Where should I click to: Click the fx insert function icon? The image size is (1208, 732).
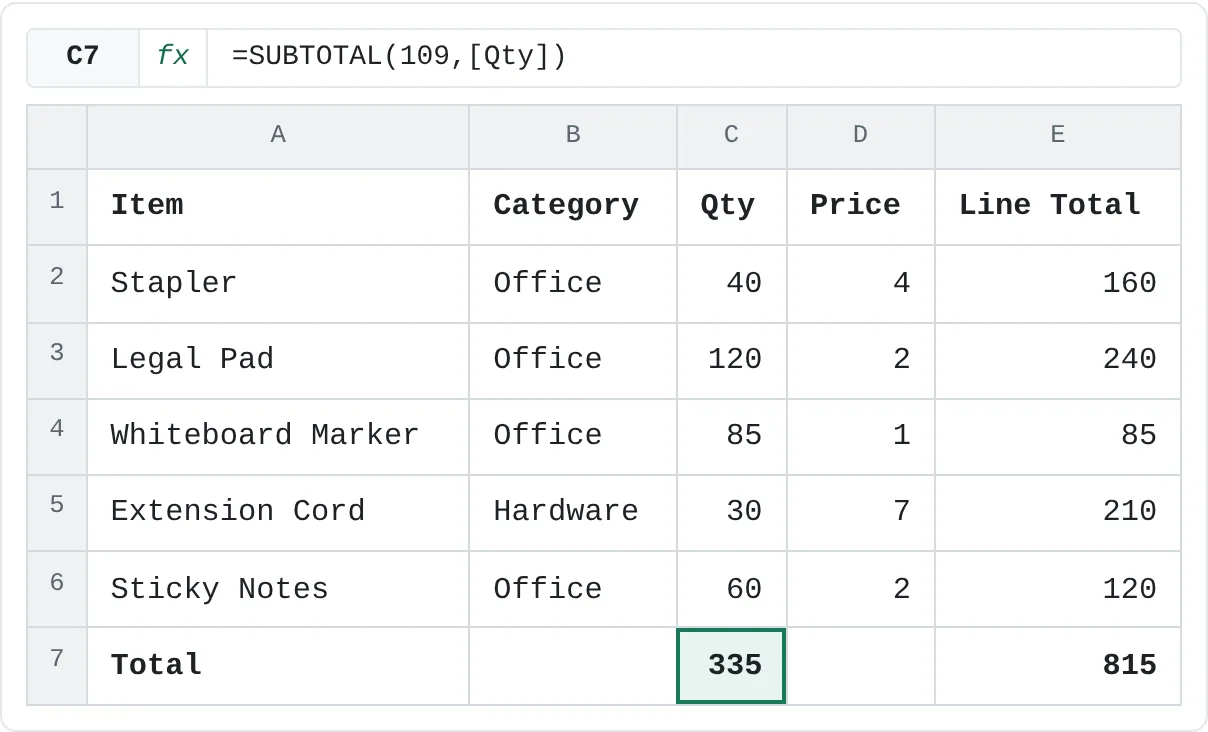(173, 57)
